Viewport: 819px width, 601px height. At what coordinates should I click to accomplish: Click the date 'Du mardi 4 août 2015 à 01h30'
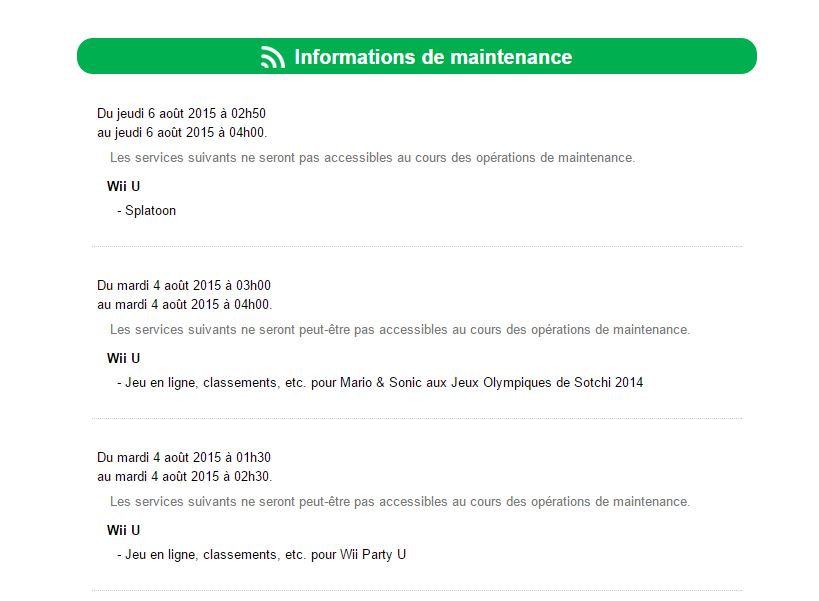coord(184,457)
